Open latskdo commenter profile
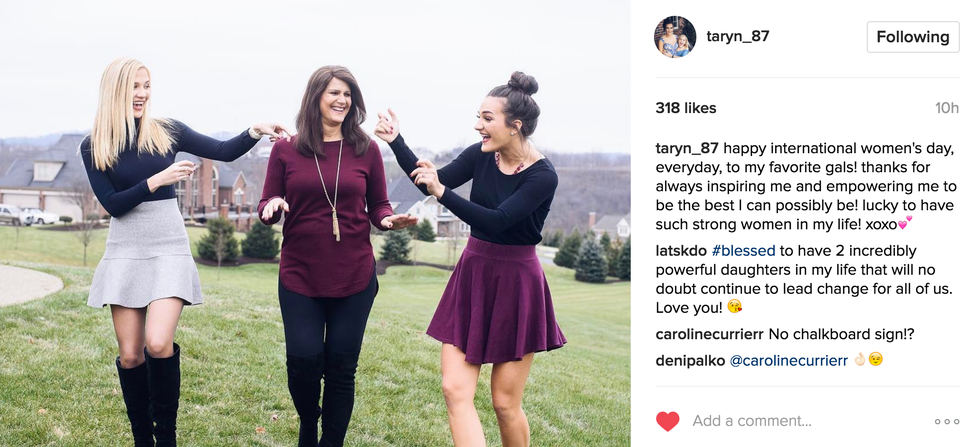This screenshot has height=447, width=980. pyautogui.click(x=681, y=251)
